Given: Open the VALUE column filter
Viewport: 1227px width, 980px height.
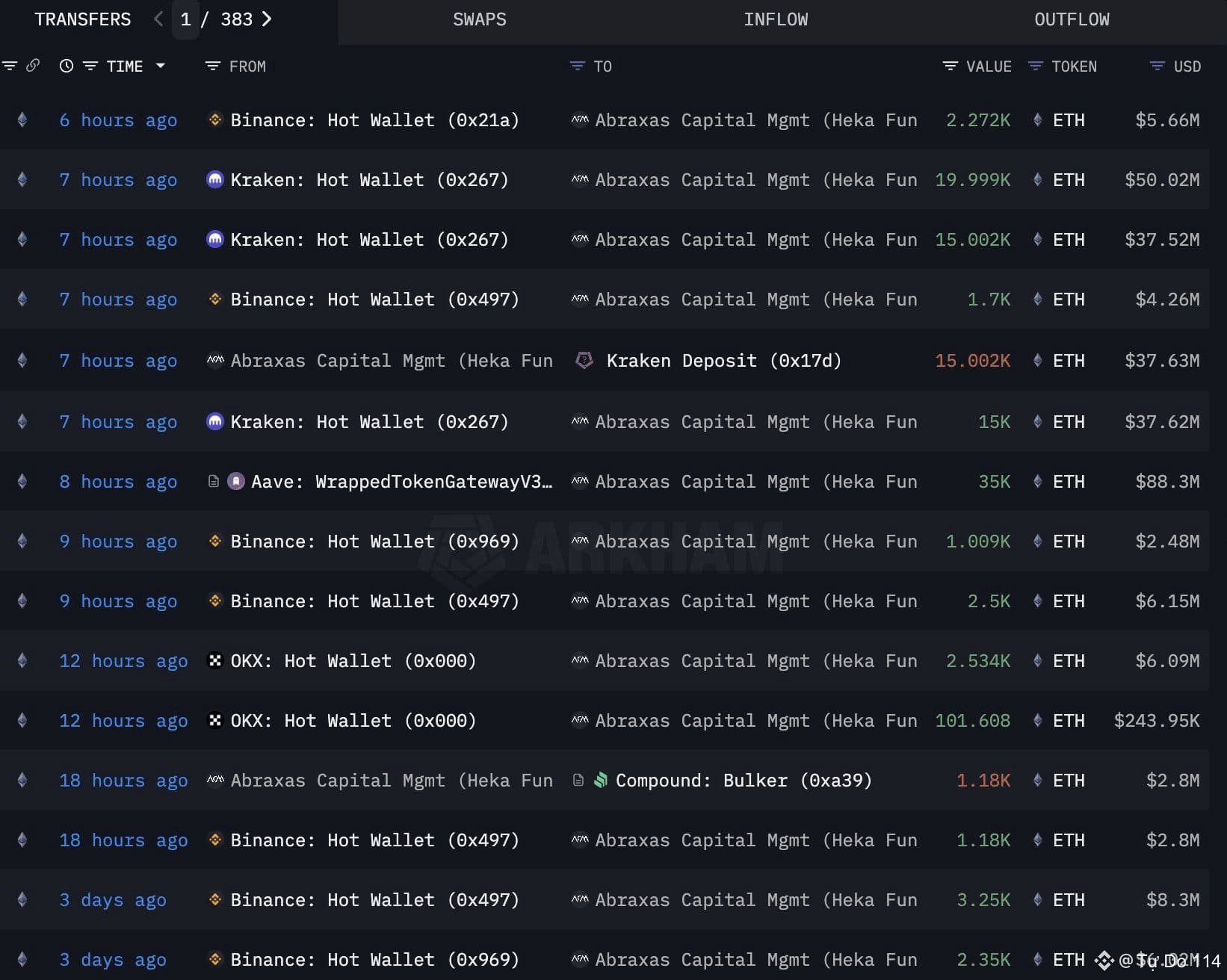Looking at the screenshot, I should click(950, 66).
